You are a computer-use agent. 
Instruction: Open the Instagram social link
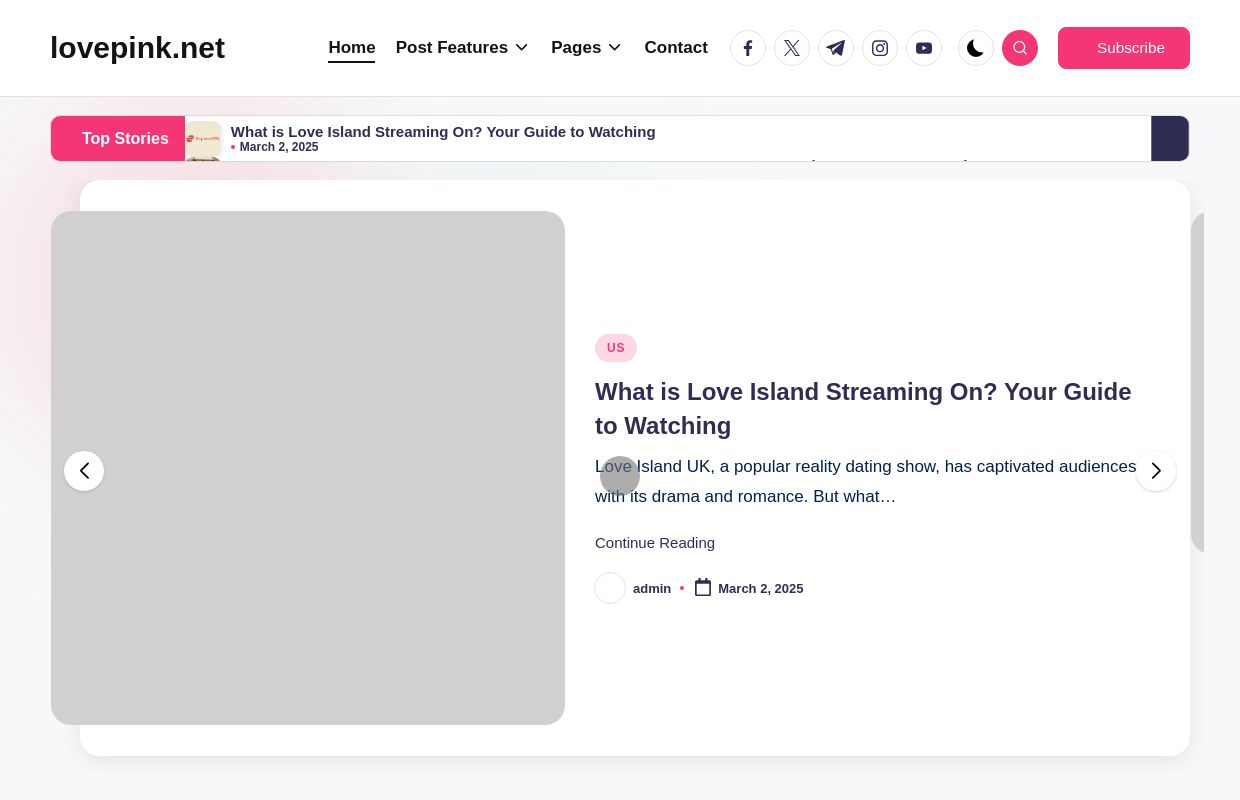click(880, 48)
